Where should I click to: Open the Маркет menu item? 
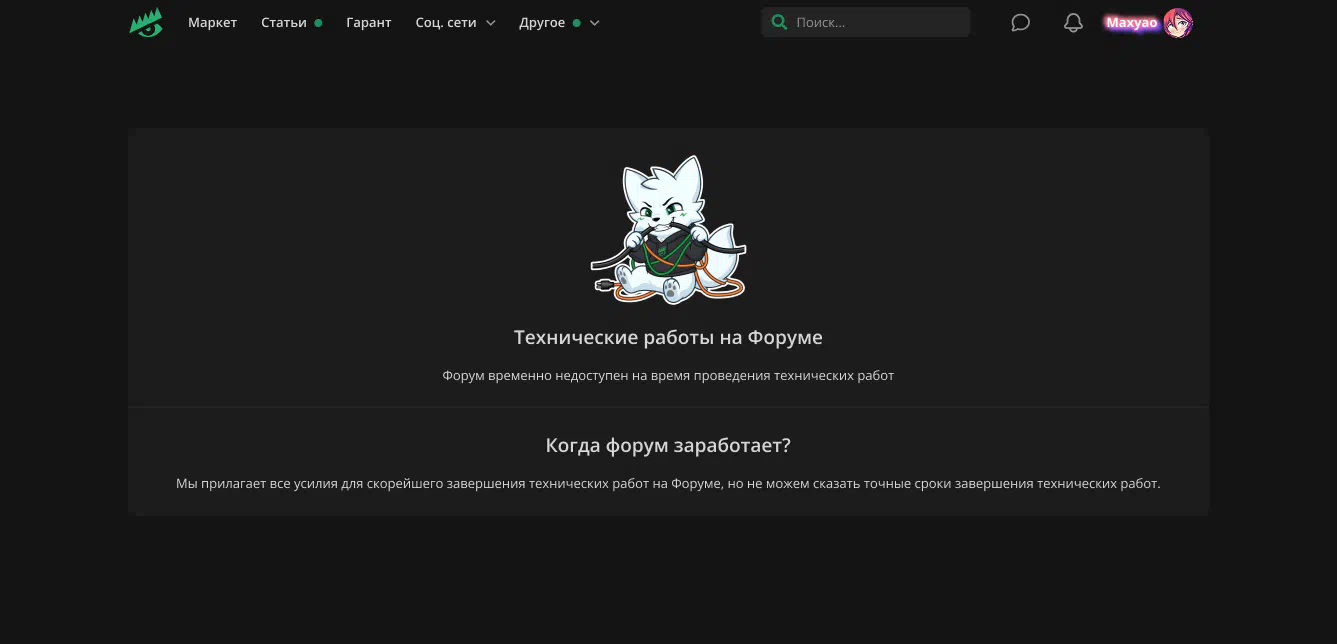click(212, 22)
